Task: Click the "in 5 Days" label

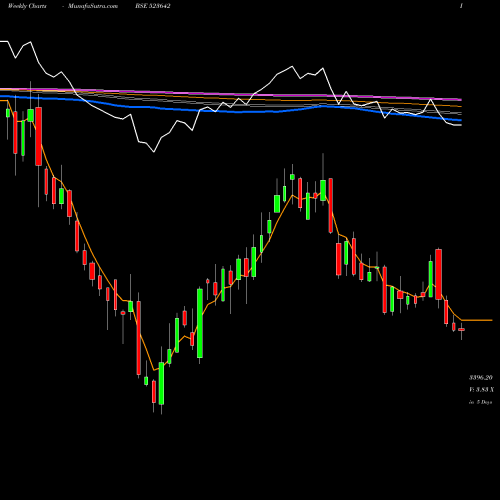Action: (x=480, y=402)
